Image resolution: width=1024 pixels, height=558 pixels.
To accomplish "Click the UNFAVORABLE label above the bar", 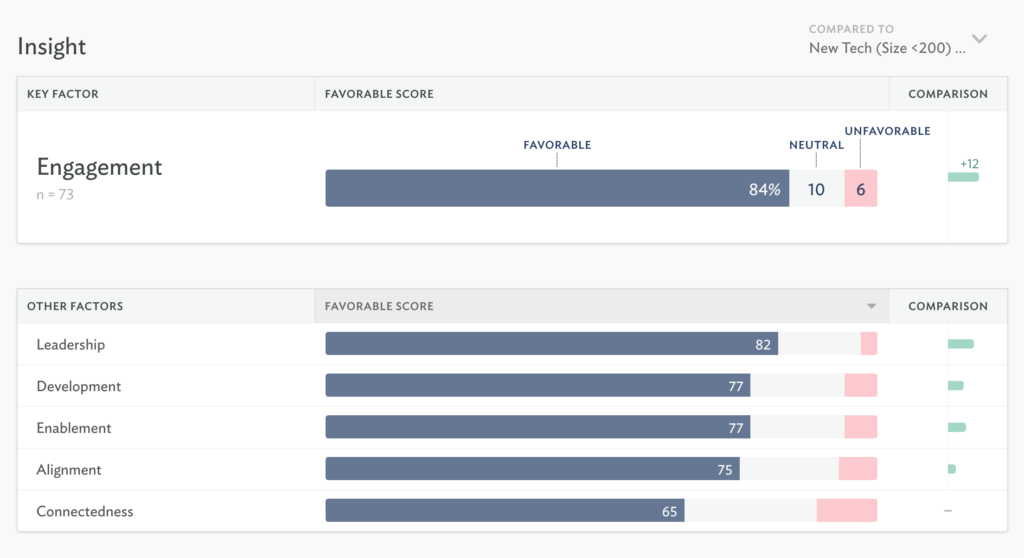I will (x=888, y=131).
